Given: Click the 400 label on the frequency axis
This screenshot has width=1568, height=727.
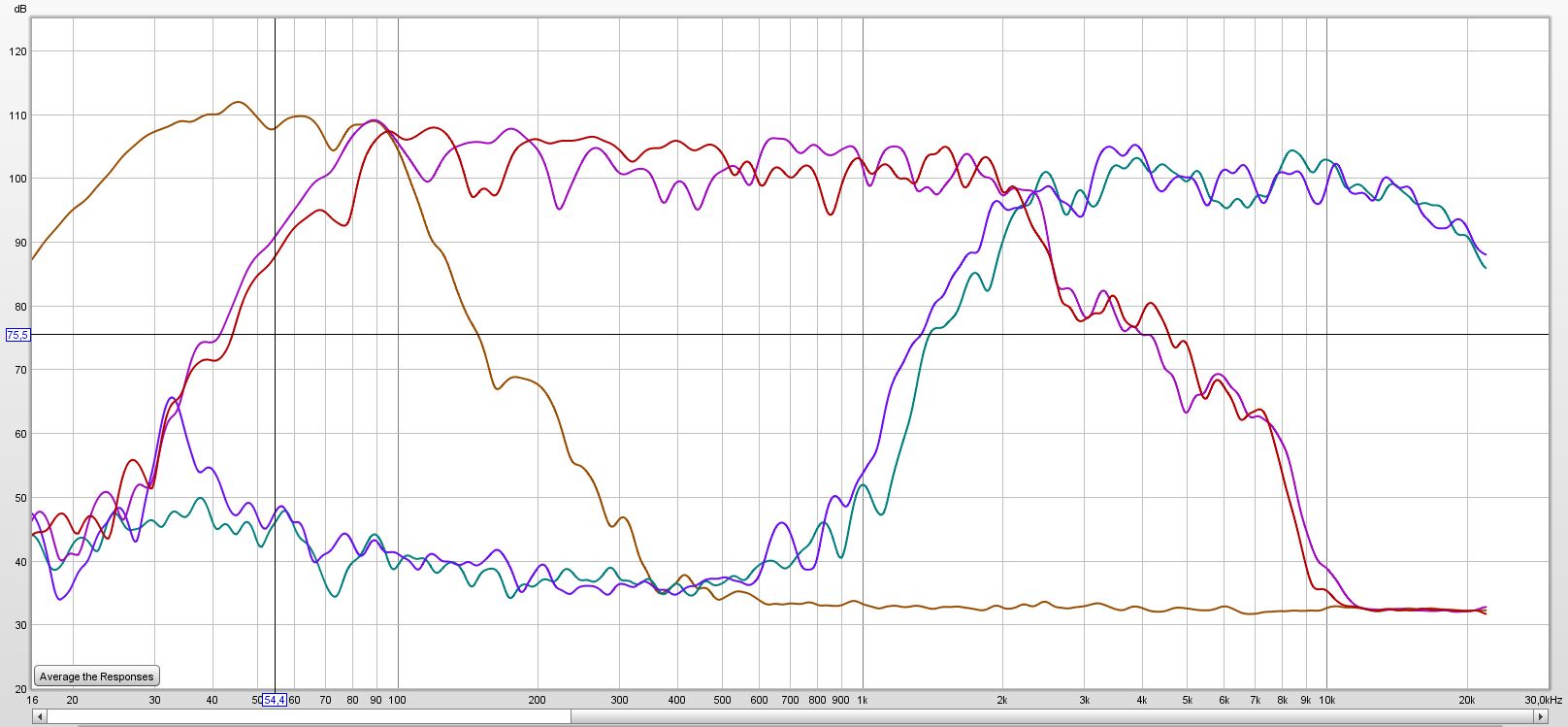Looking at the screenshot, I should (677, 700).
